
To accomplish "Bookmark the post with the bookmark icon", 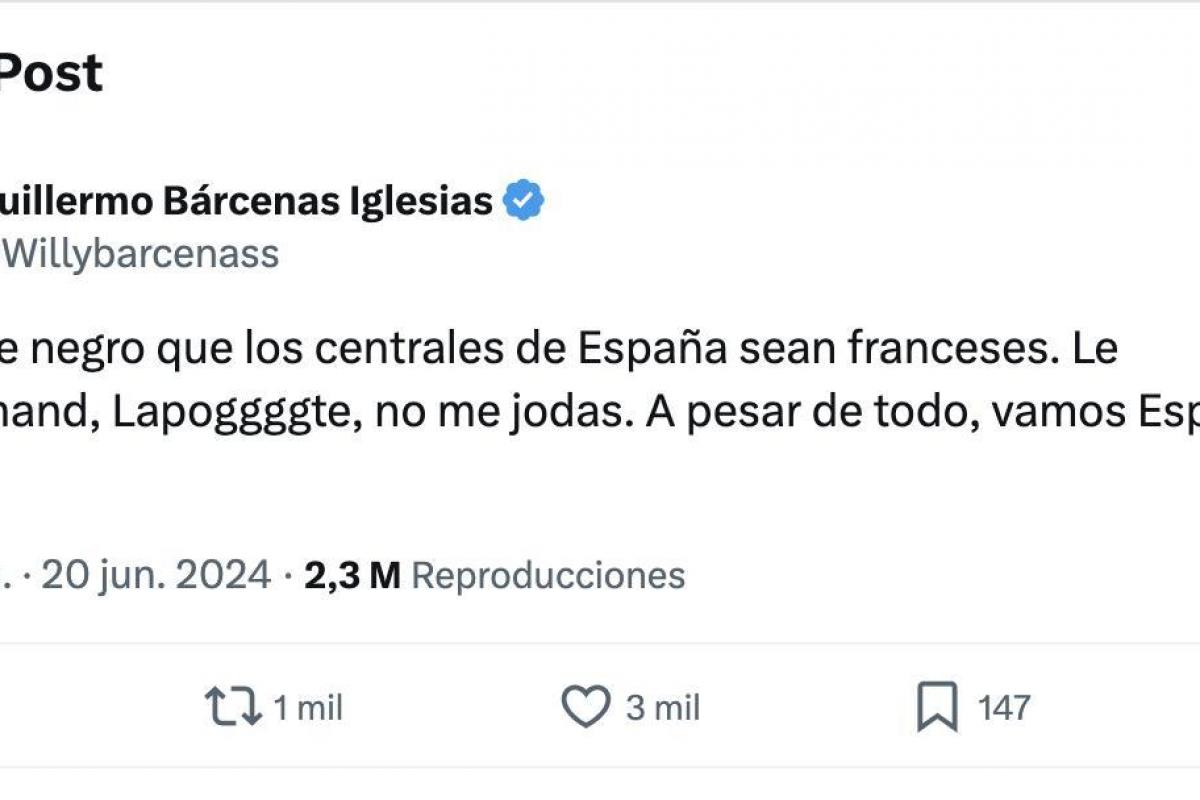I will tap(938, 708).
